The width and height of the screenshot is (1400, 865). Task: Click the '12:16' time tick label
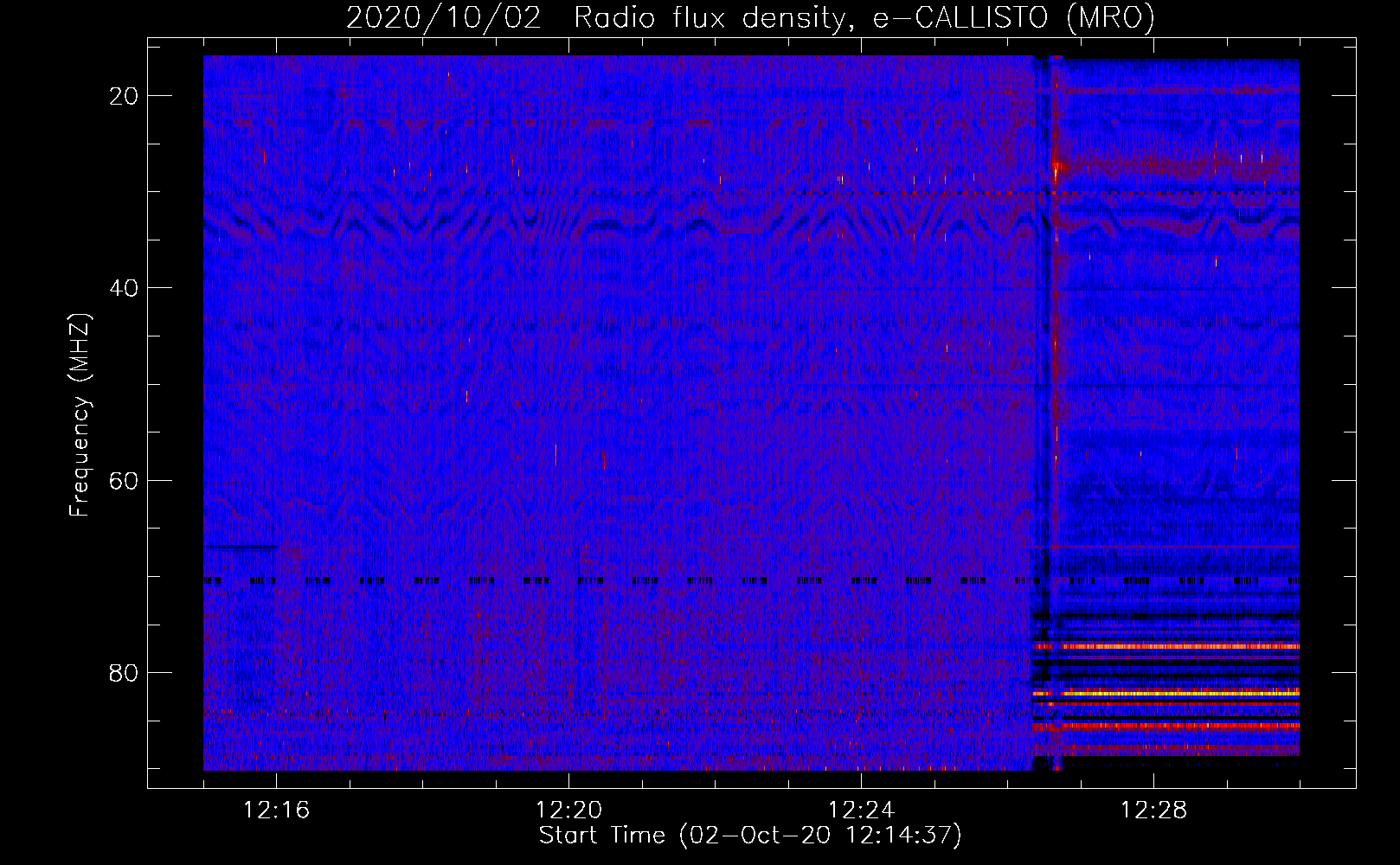[276, 811]
